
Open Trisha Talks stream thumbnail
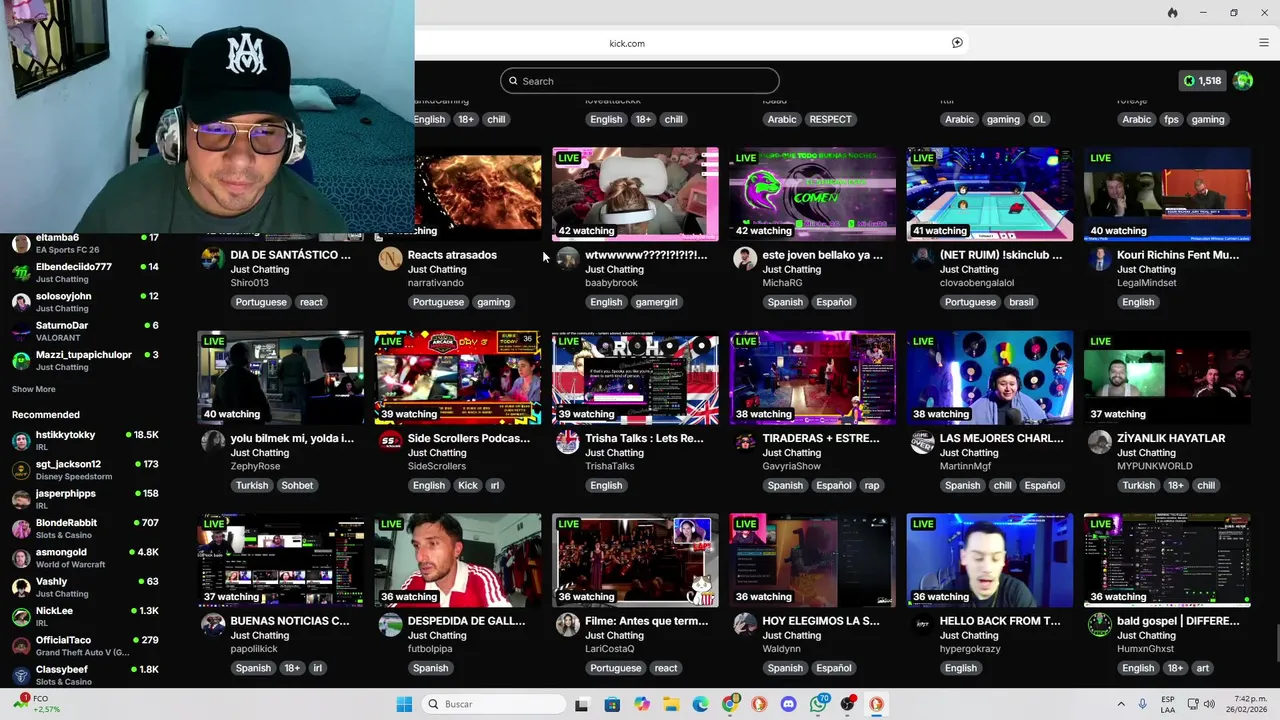click(635, 378)
